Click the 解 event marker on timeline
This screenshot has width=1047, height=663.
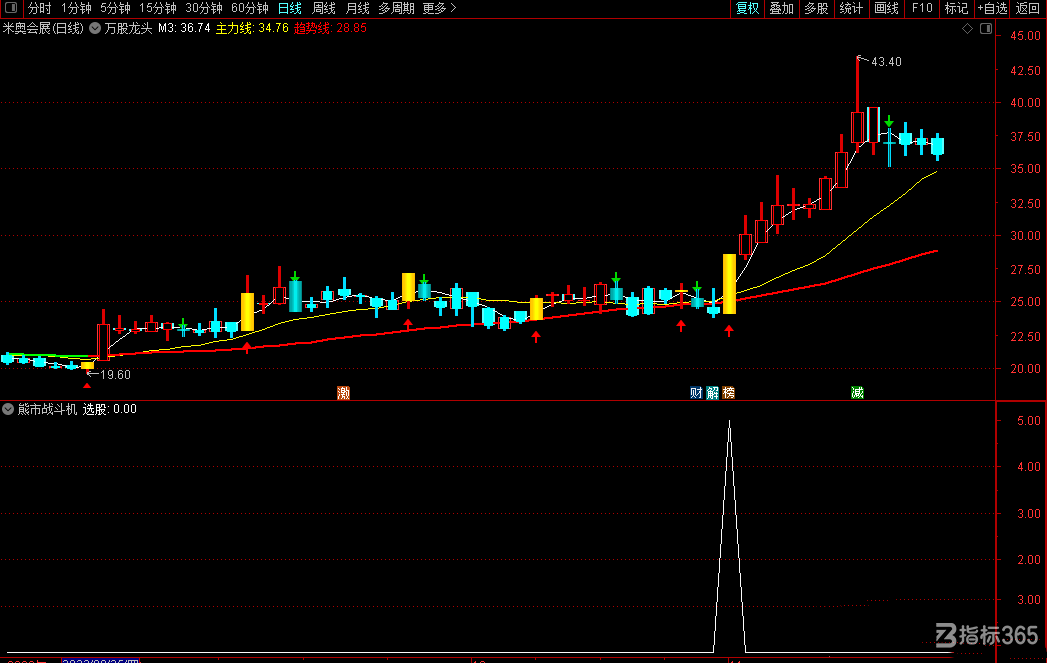click(712, 393)
